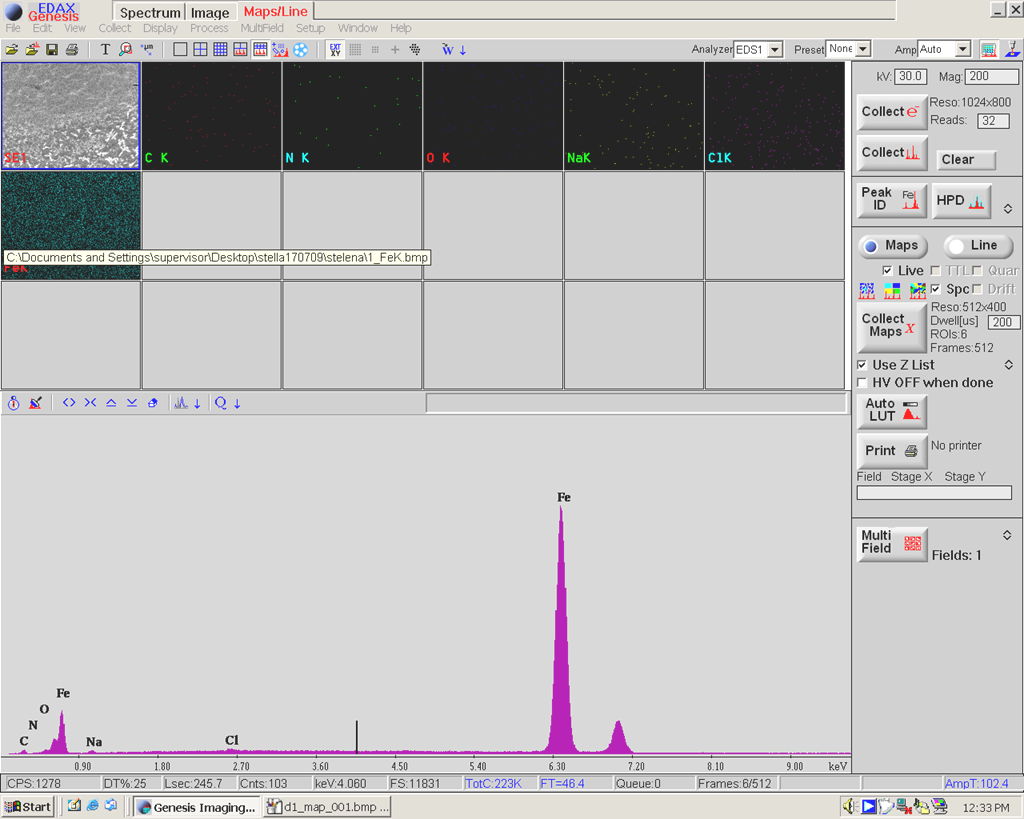The height and width of the screenshot is (819, 1024).
Task: Open the Process menu
Action: pos(209,28)
